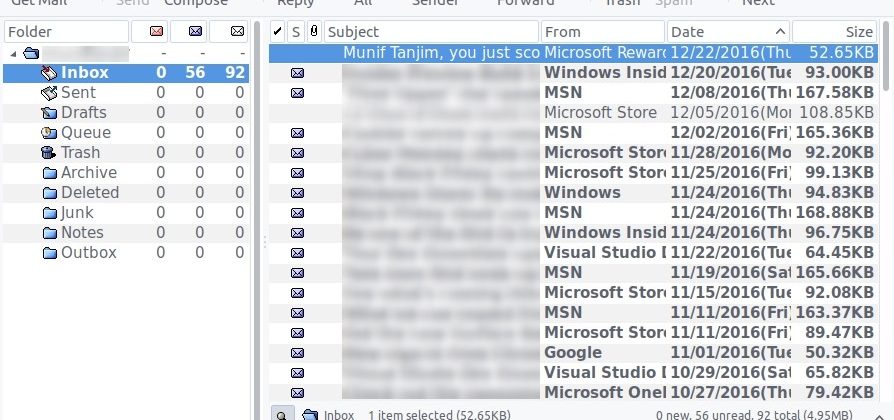Click the Inbox folder icon in status bar
The image size is (894, 420).
[x=310, y=415]
